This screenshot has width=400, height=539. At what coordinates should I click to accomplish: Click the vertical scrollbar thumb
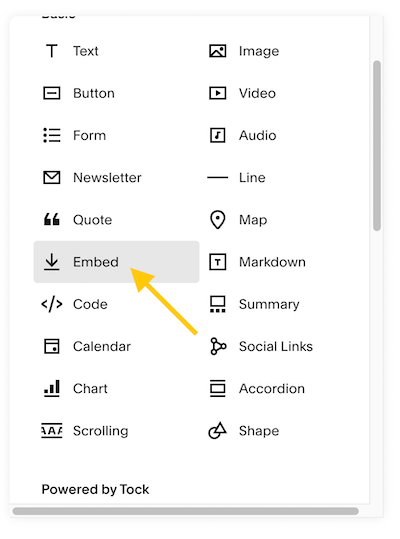(377, 146)
